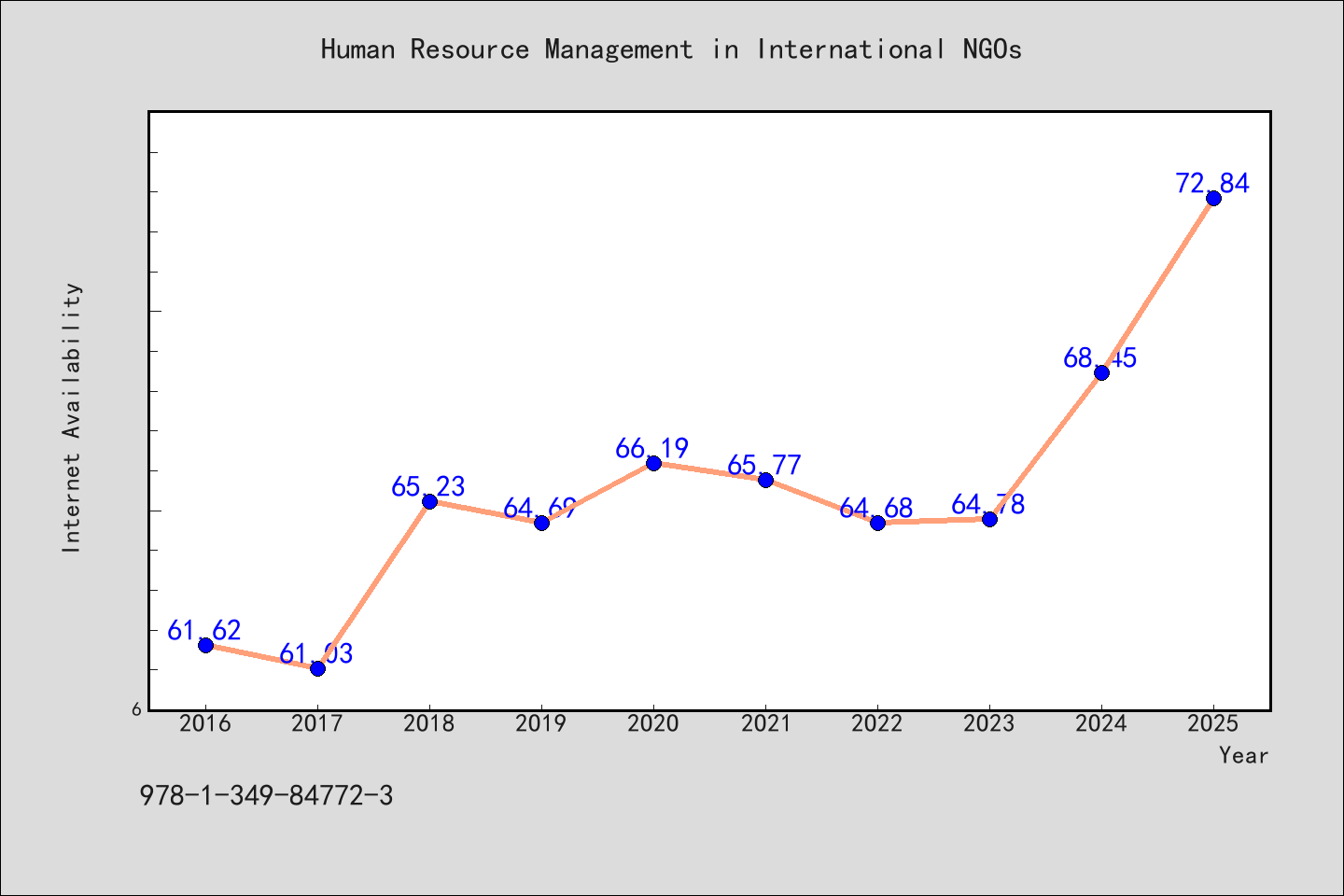Click the x-axis tick label 2023
The width and height of the screenshot is (1344, 896).
pyautogui.click(x=989, y=723)
